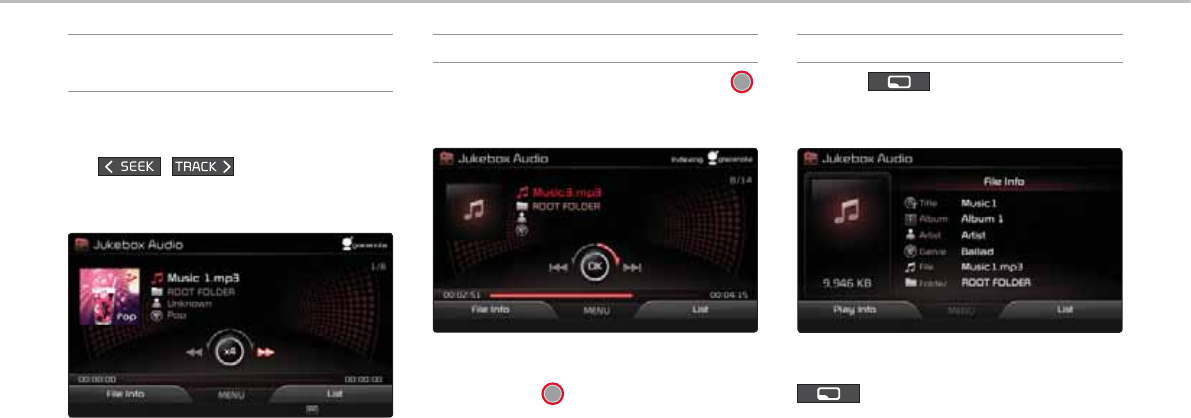1191x418 pixels.
Task: Tap MENU in the left screen
Action: pos(230,396)
